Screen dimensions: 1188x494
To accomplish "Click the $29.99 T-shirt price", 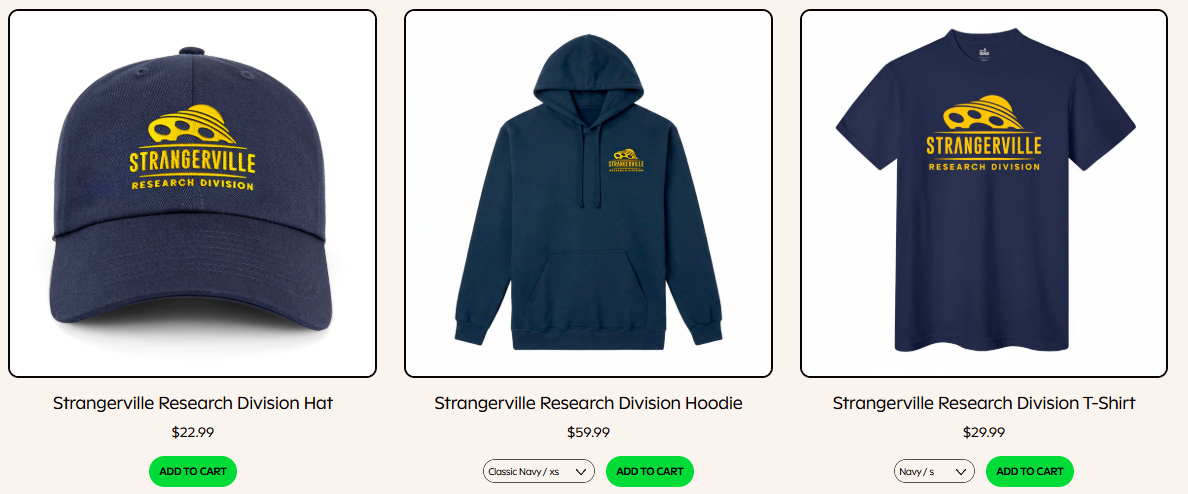I will click(983, 433).
